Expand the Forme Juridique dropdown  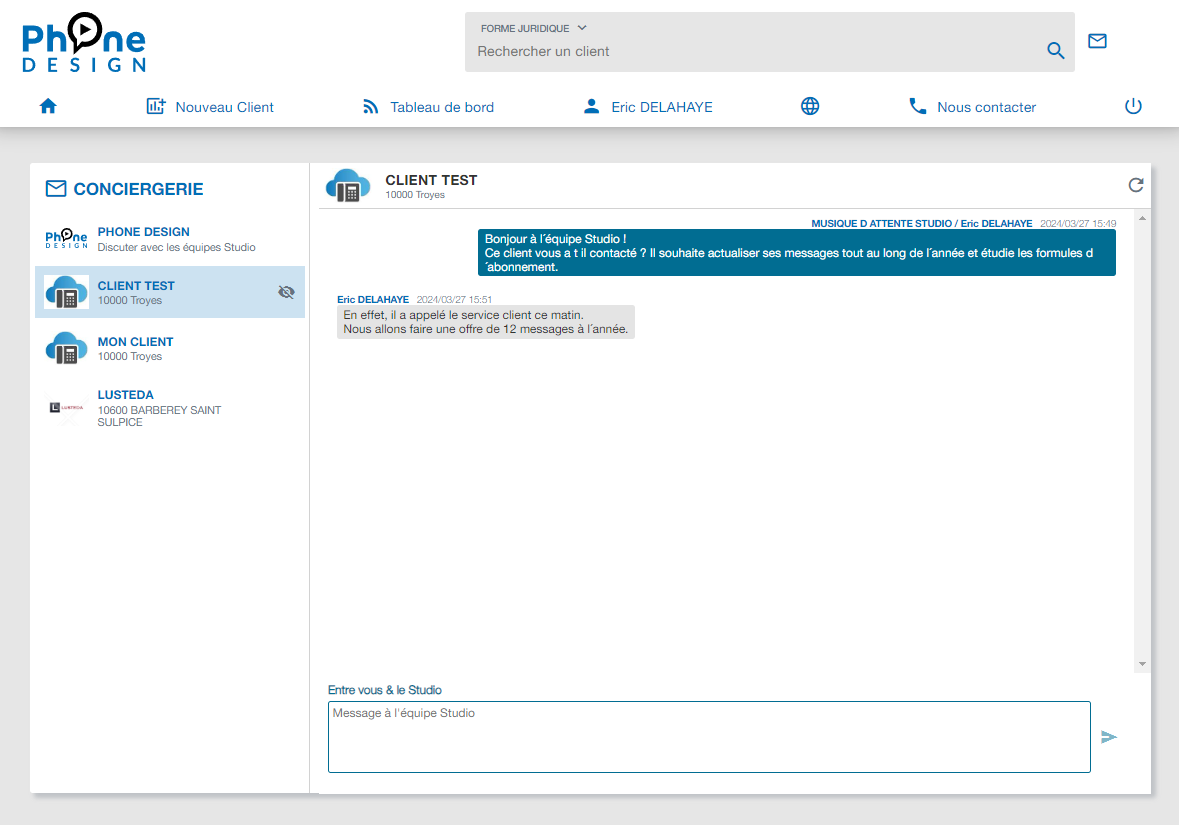534,28
